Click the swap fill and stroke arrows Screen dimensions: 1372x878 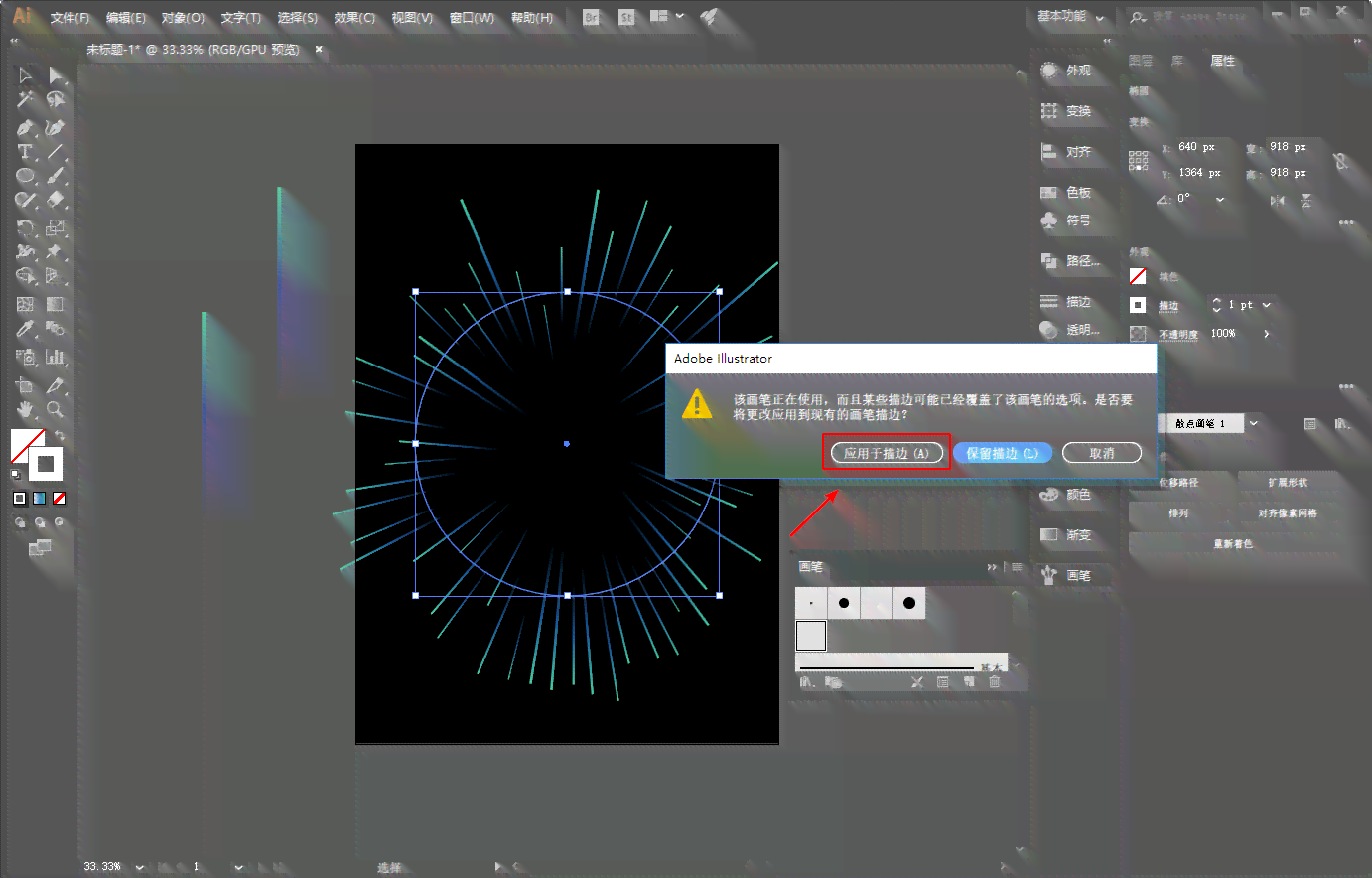[60, 435]
